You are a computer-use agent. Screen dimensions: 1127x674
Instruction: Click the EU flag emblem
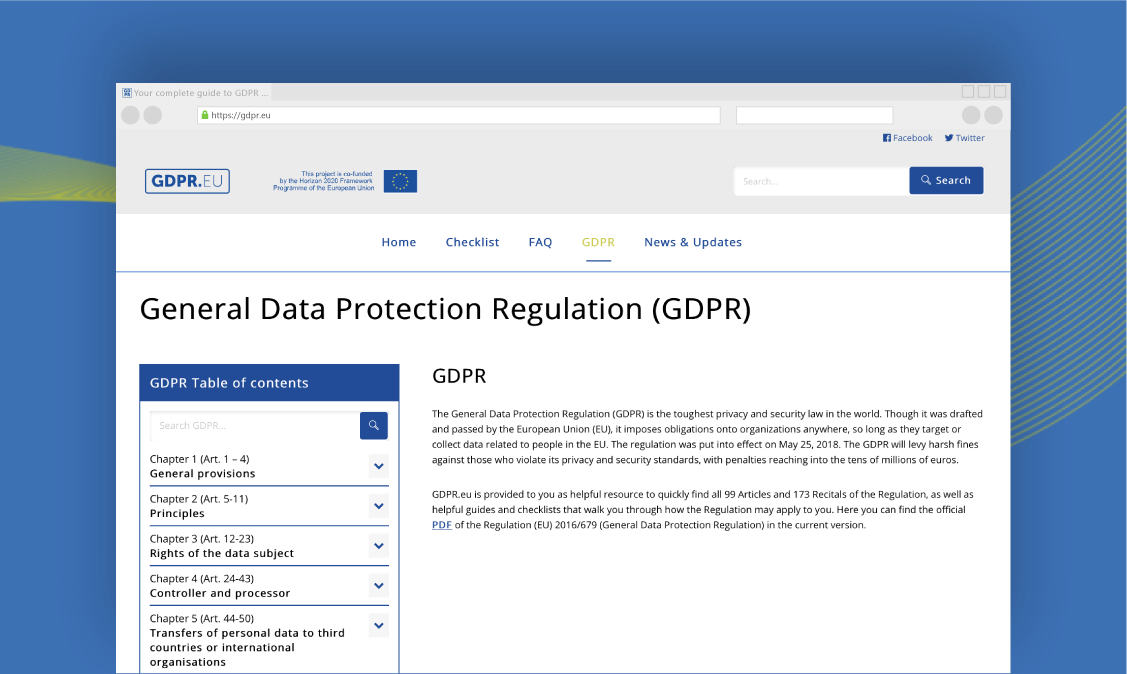(x=400, y=181)
